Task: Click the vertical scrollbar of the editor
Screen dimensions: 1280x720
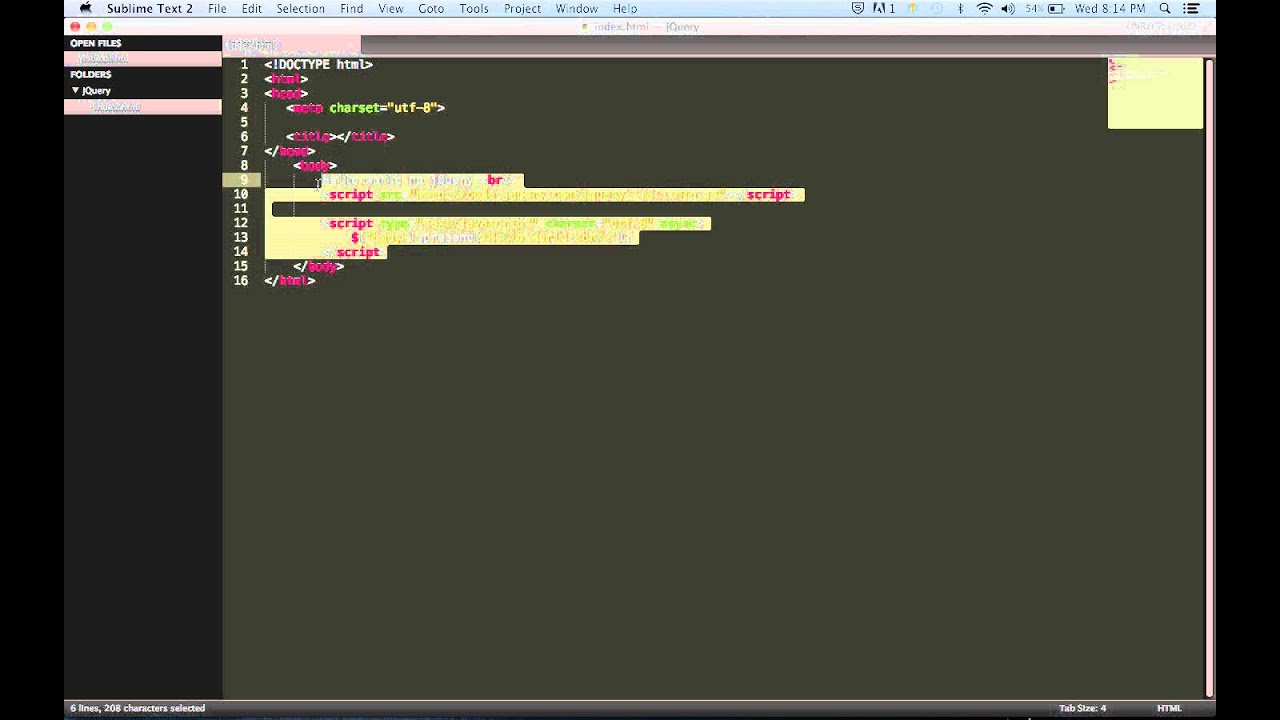Action: (x=1209, y=378)
